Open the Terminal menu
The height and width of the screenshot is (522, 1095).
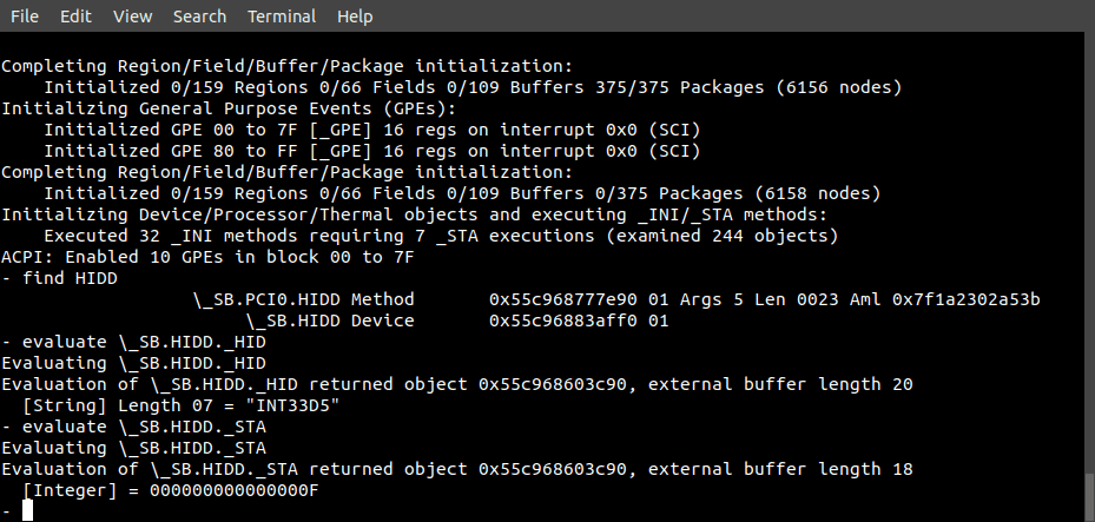pyautogui.click(x=281, y=16)
